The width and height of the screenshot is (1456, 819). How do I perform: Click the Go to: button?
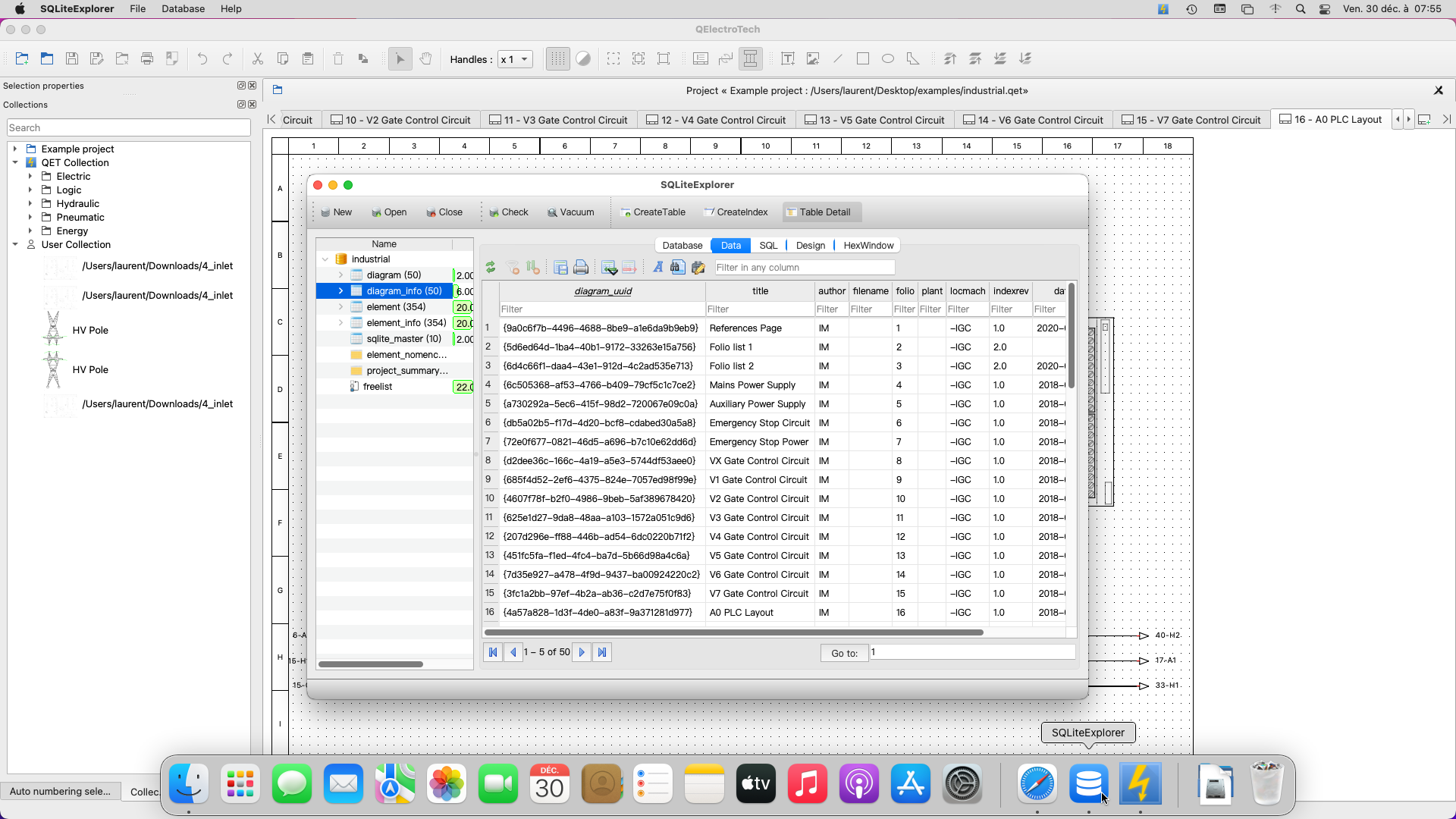click(844, 653)
